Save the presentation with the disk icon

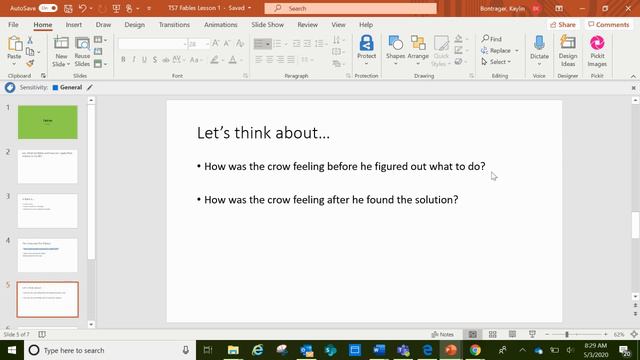(68, 8)
